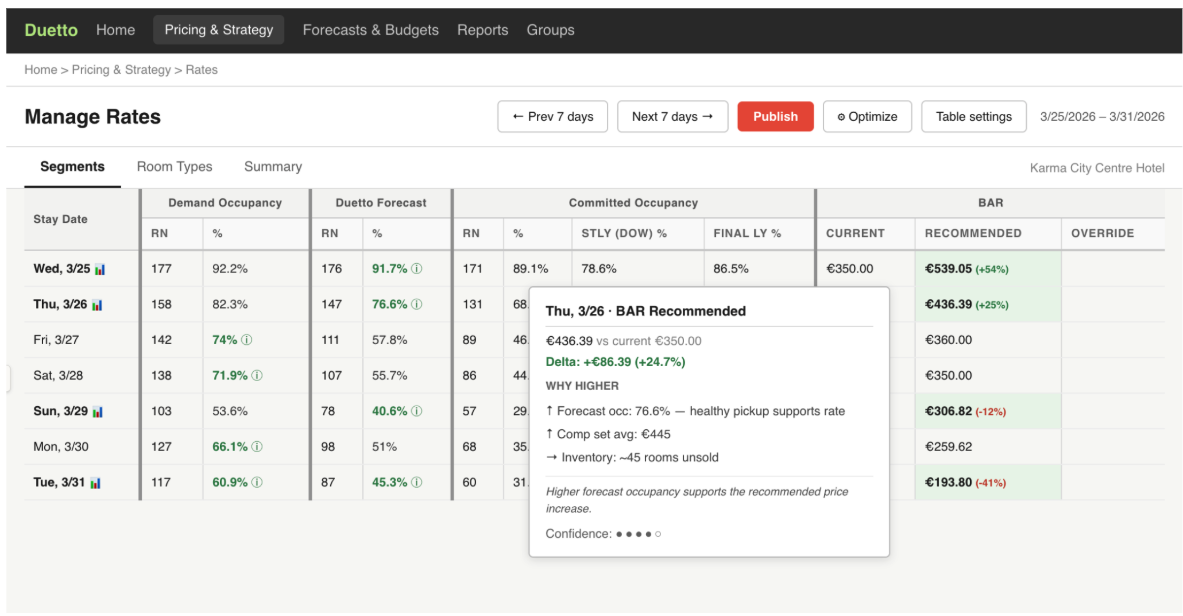Click 92.2% demand occupancy value
The width and height of the screenshot is (1183, 616).
pos(230,269)
